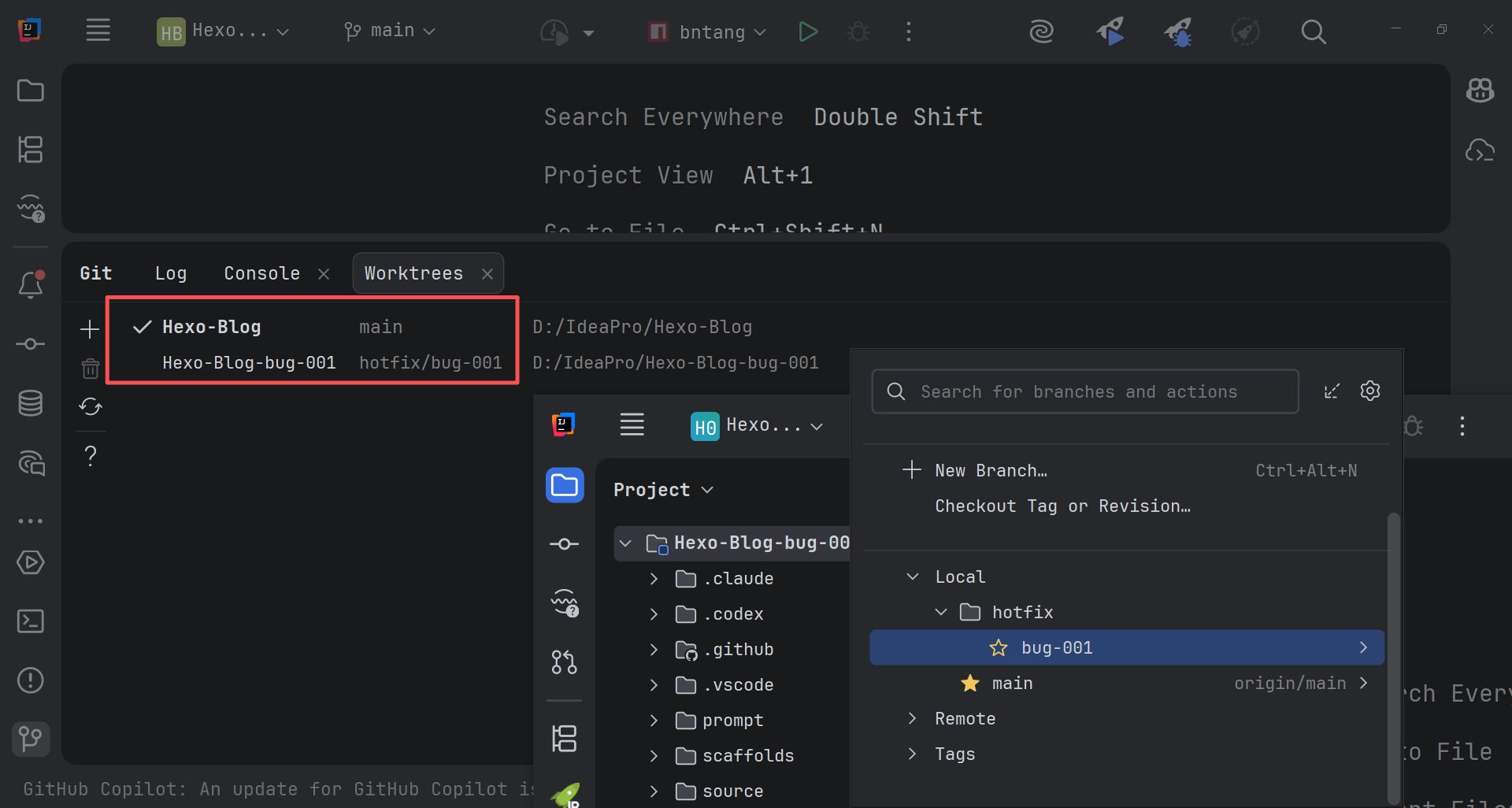This screenshot has width=1512, height=808.
Task: Switch to the Console tab
Action: [x=262, y=273]
